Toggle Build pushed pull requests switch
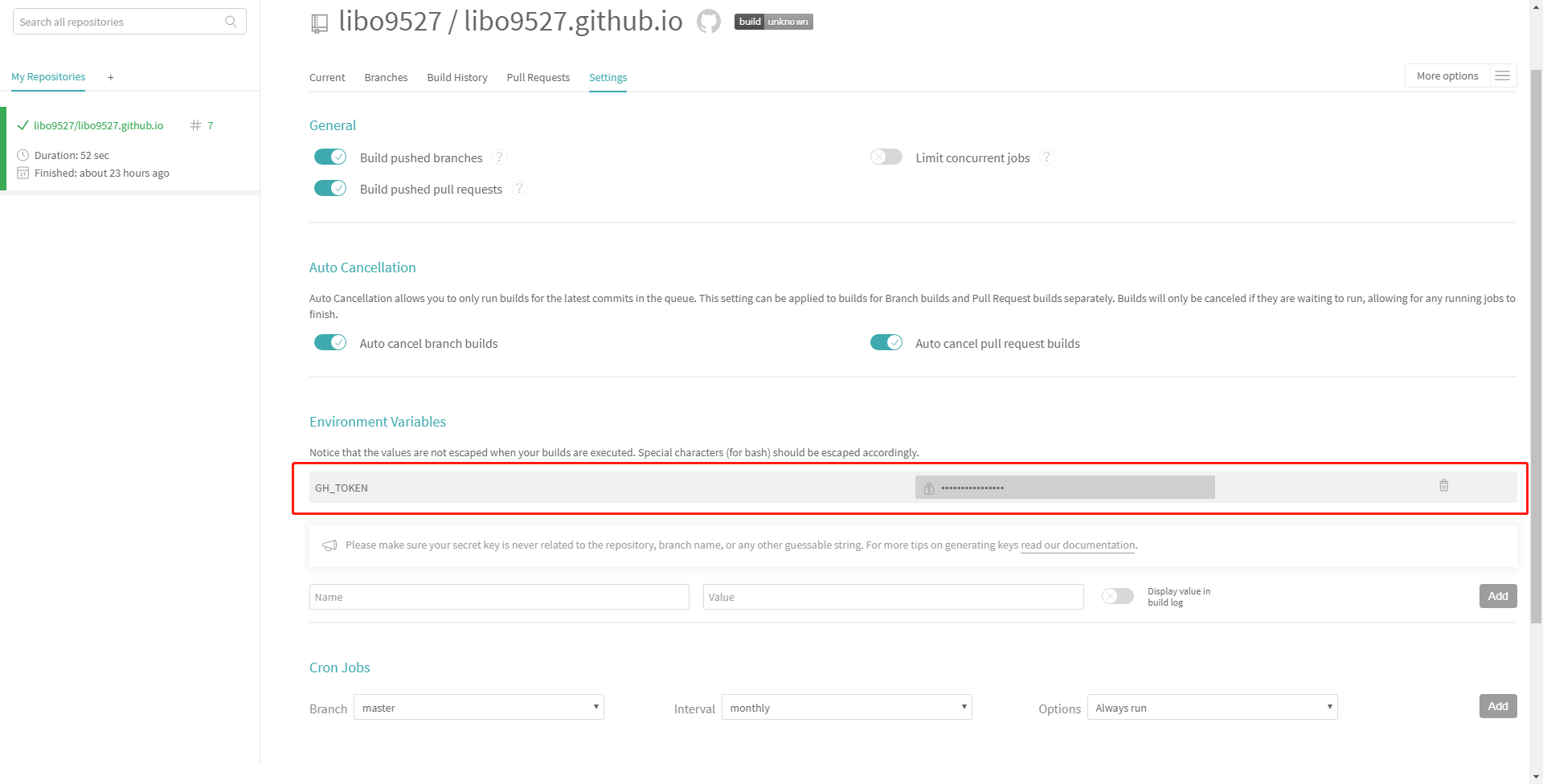Image resolution: width=1543 pixels, height=784 pixels. [330, 188]
